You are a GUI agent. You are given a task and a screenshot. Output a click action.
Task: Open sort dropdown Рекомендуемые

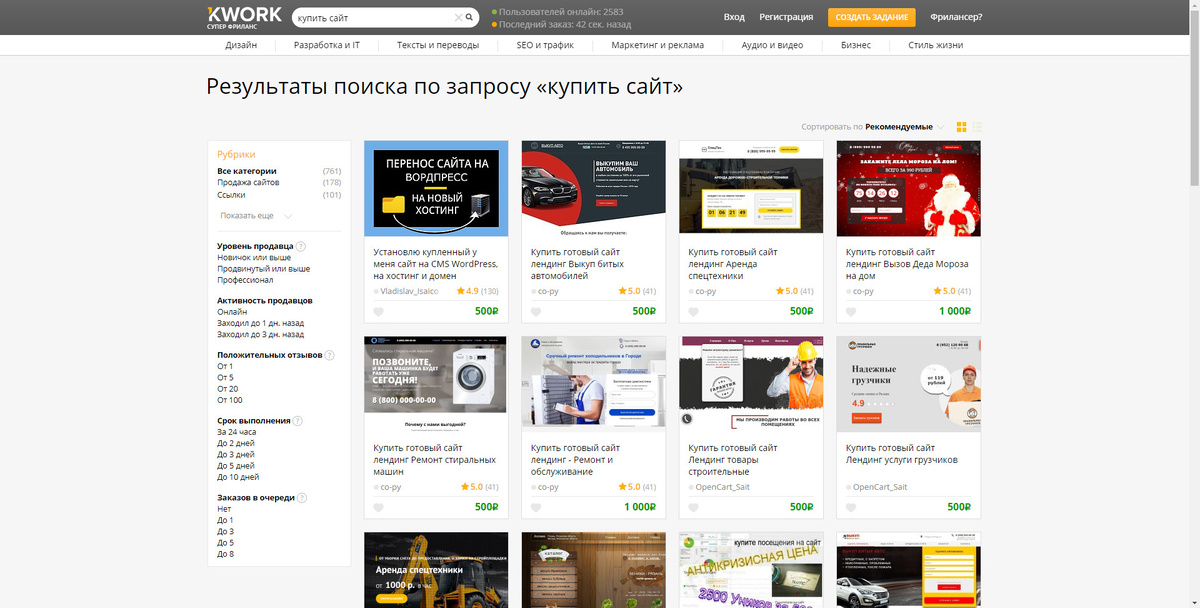904,127
